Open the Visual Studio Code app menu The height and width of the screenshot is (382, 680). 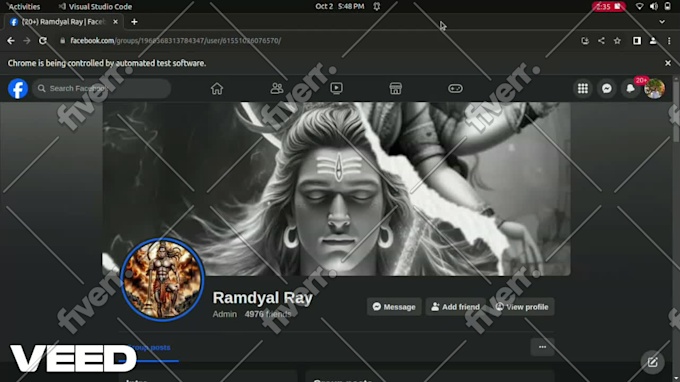tap(95, 7)
